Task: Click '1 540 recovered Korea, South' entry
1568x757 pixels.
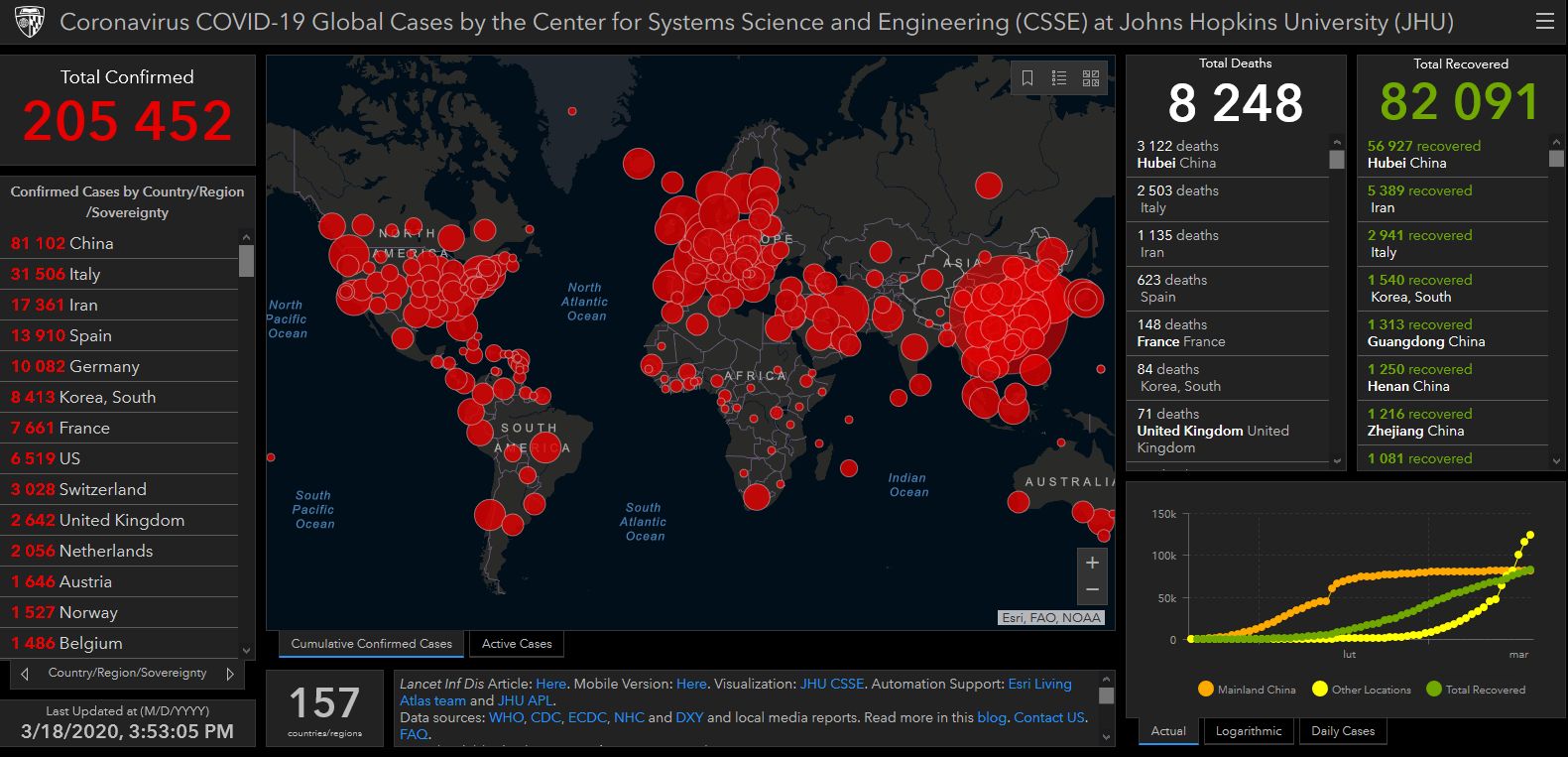Action: click(1453, 289)
